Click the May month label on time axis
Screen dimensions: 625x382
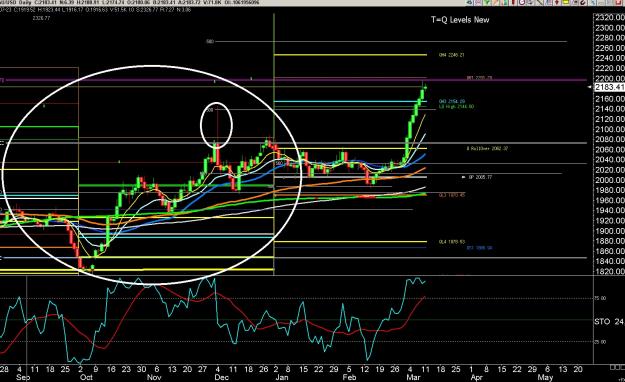pyautogui.click(x=545, y=377)
